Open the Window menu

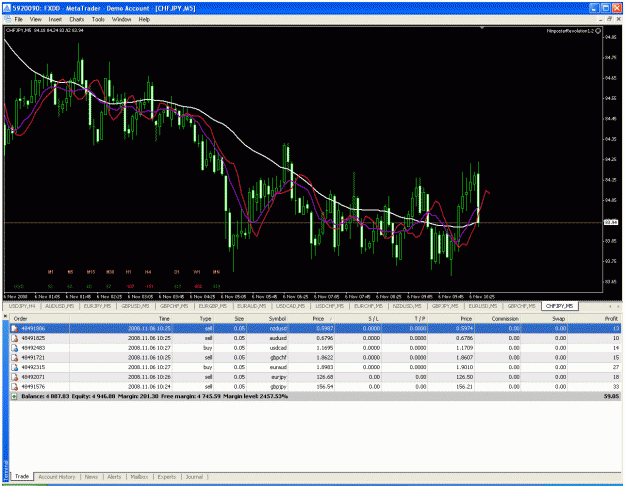coord(121,19)
